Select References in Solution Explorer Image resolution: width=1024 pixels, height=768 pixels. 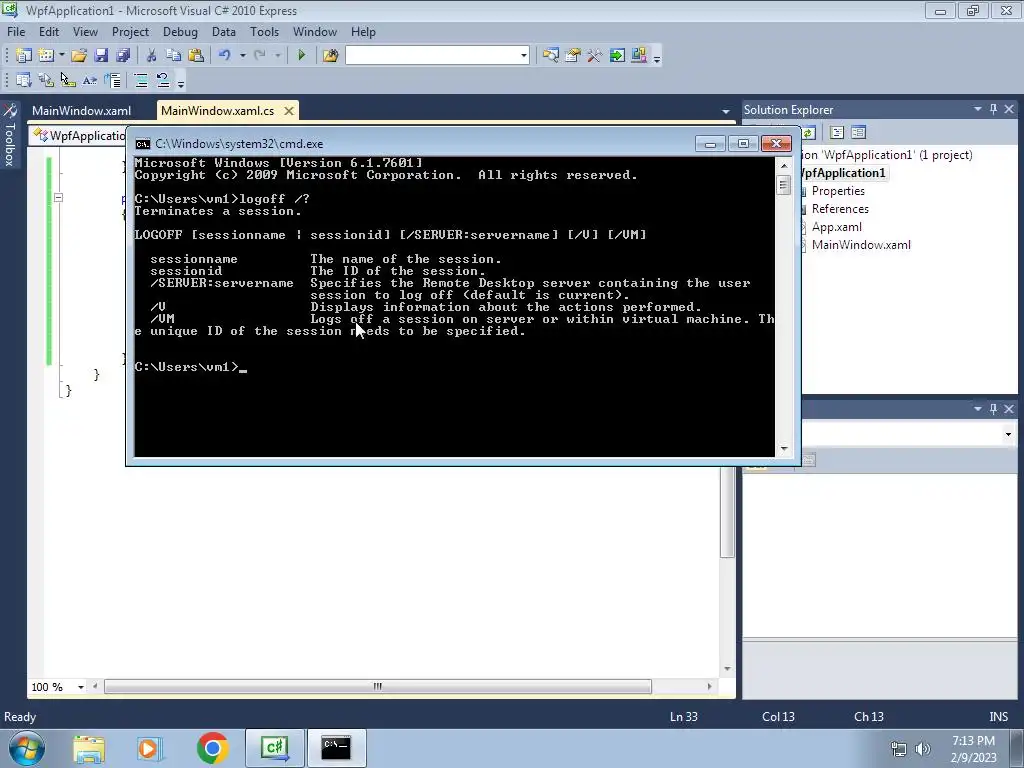coord(840,209)
